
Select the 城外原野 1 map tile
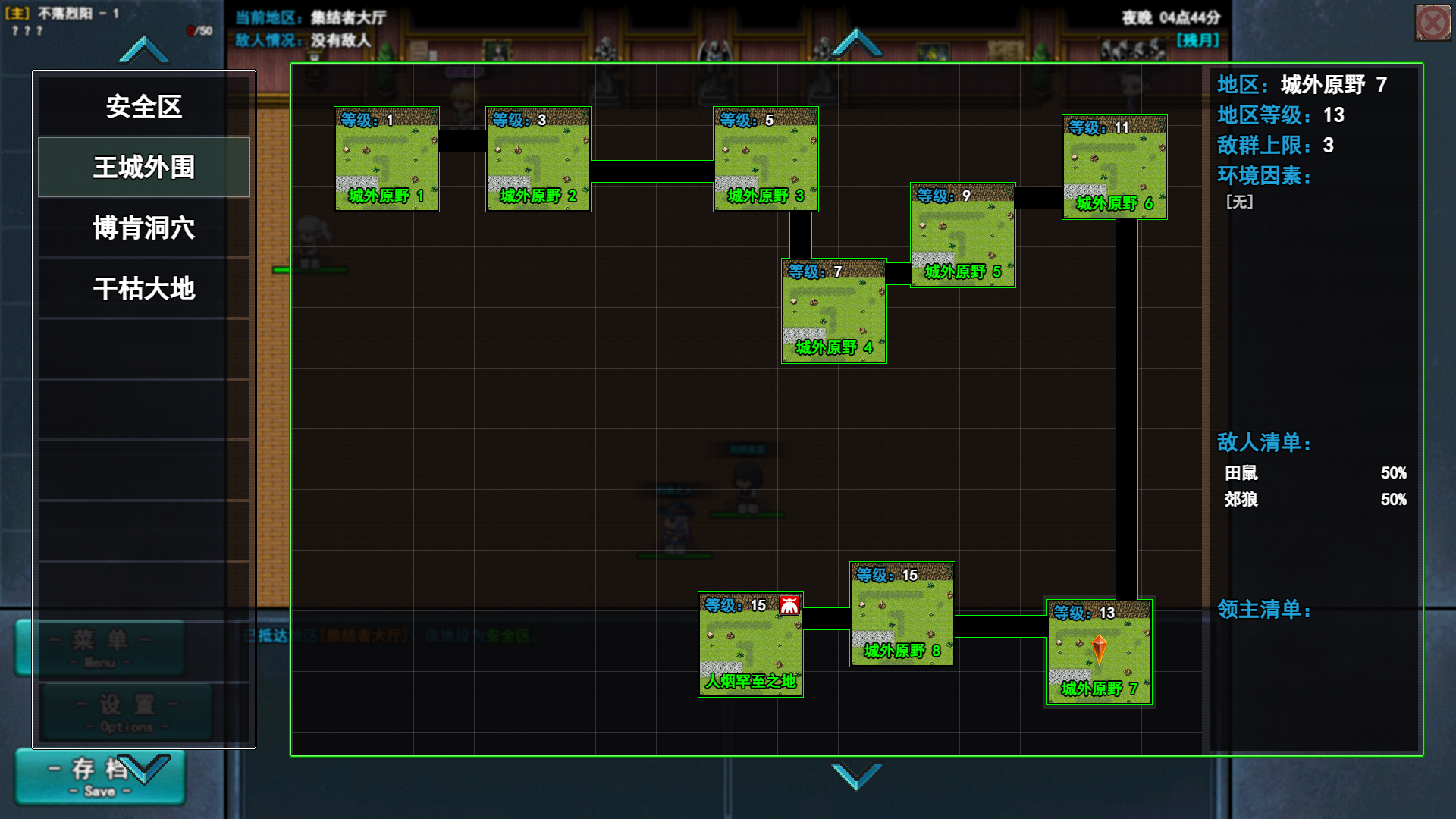[387, 159]
